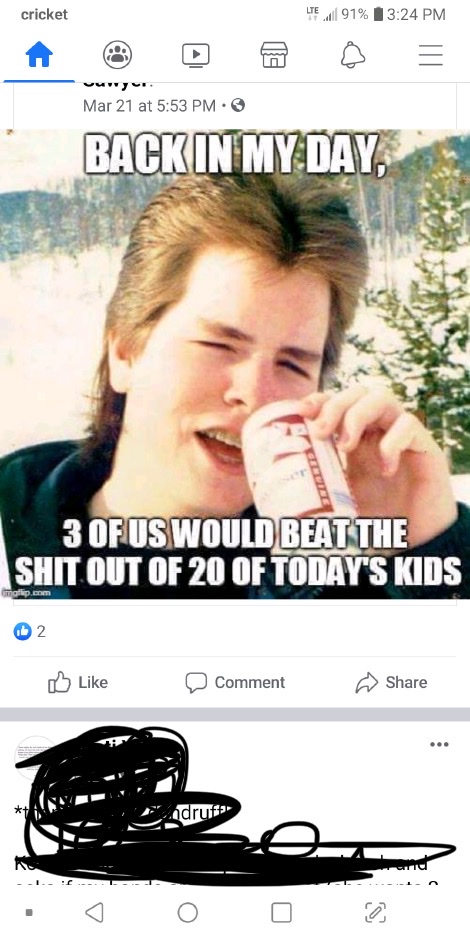470x940 pixels.
Task: Share the meme post
Action: [391, 682]
